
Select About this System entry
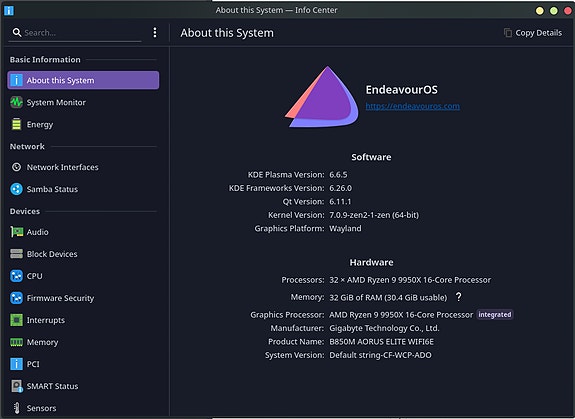tap(83, 80)
